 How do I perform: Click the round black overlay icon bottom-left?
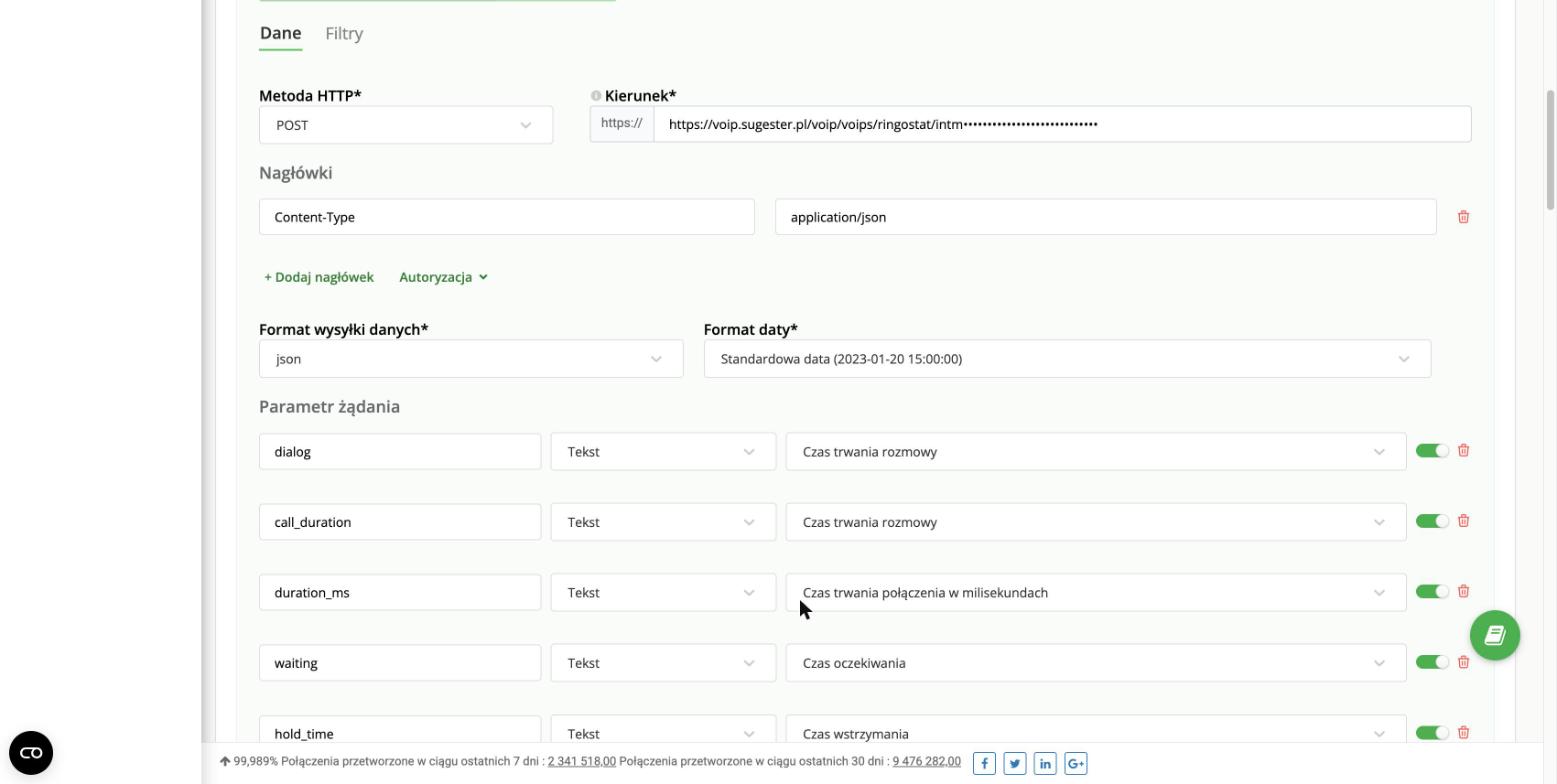click(x=31, y=753)
